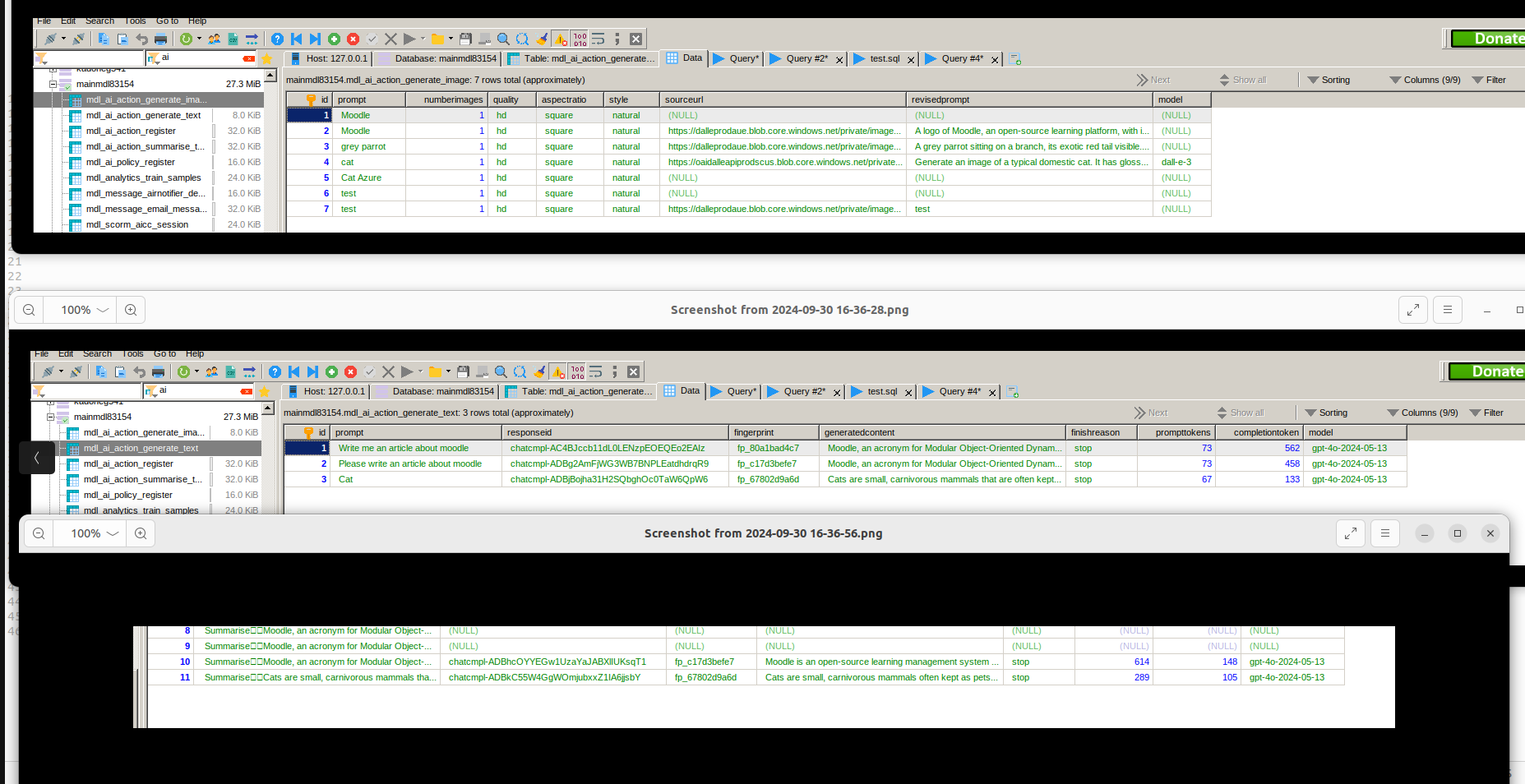Click yellow favorites star in top screenshot

(267, 58)
